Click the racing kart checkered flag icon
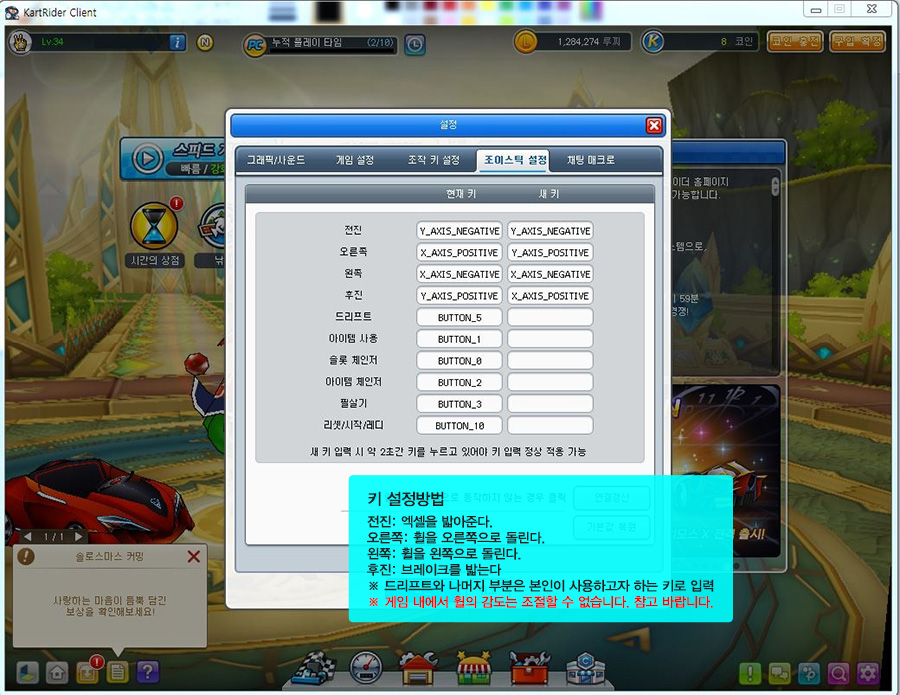This screenshot has width=900, height=695. [x=312, y=668]
